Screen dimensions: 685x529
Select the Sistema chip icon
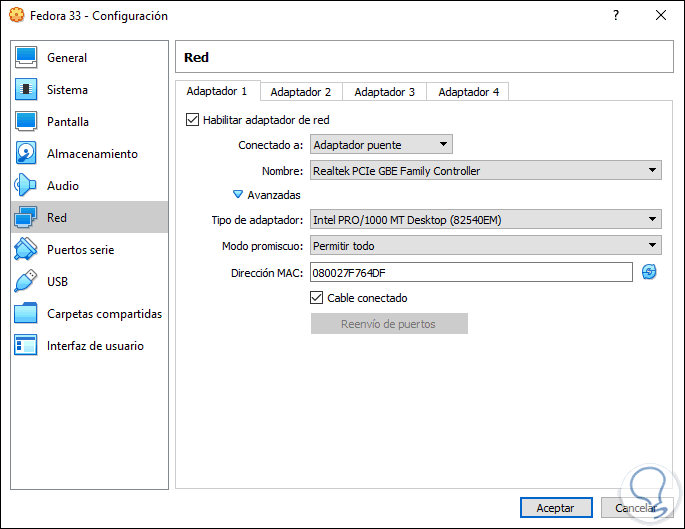pos(27,90)
